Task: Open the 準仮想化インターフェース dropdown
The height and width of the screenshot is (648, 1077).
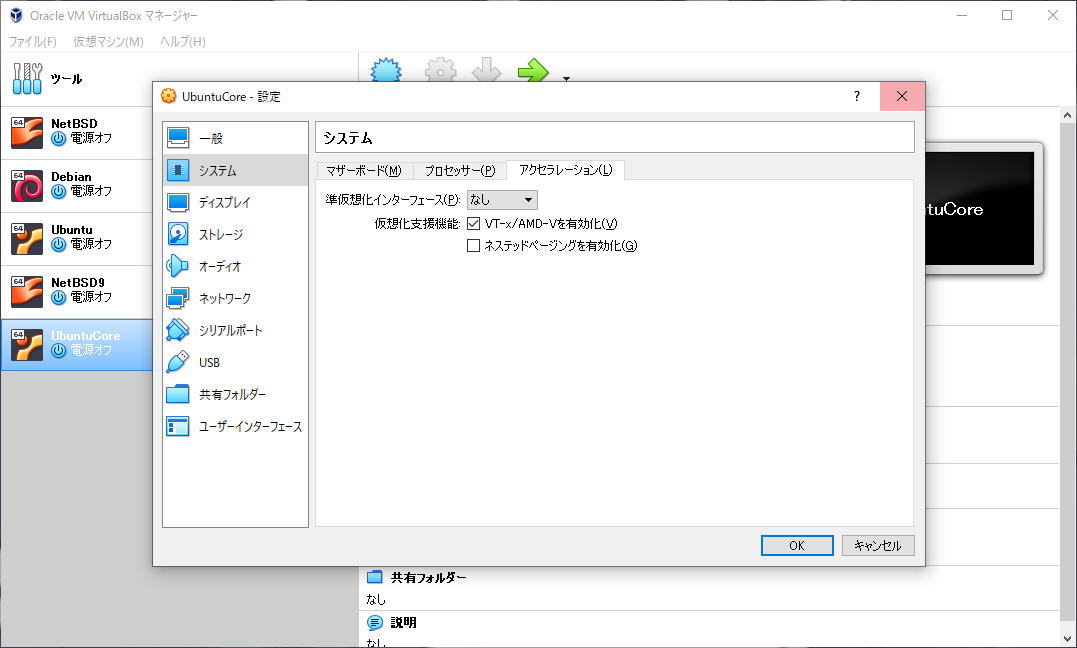Action: point(502,200)
